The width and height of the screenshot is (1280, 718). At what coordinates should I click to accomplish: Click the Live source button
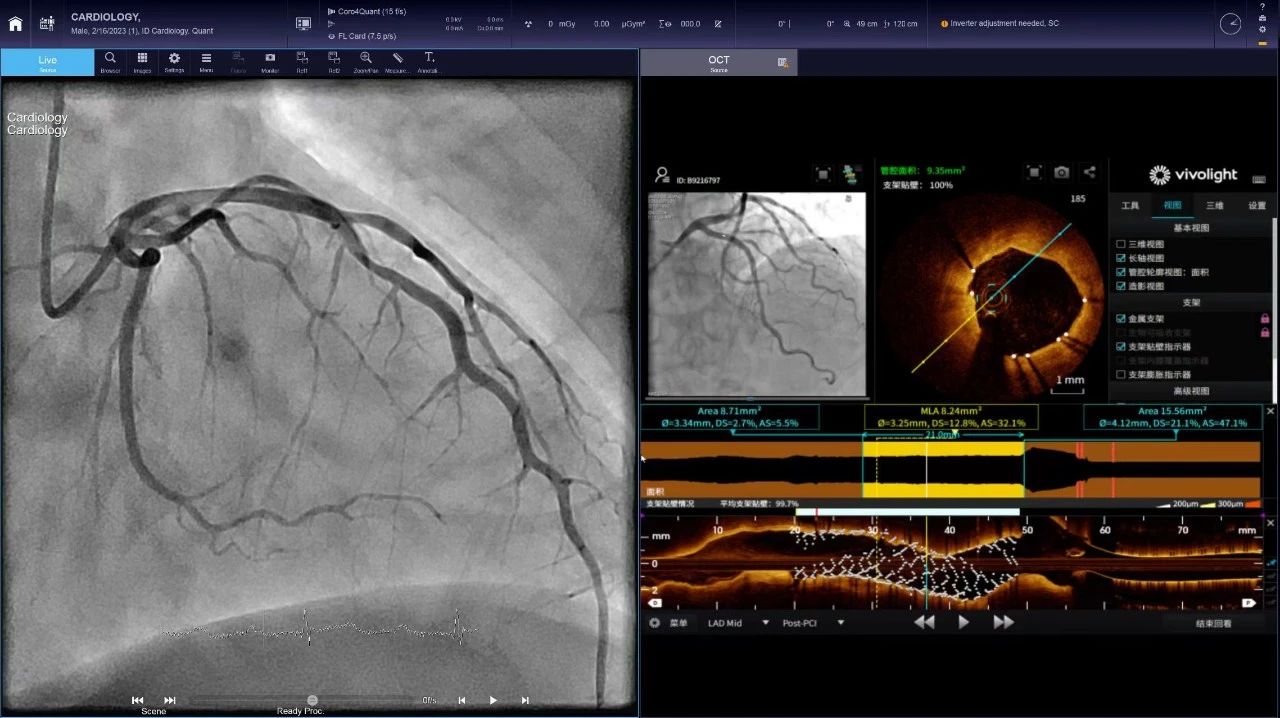point(47,62)
